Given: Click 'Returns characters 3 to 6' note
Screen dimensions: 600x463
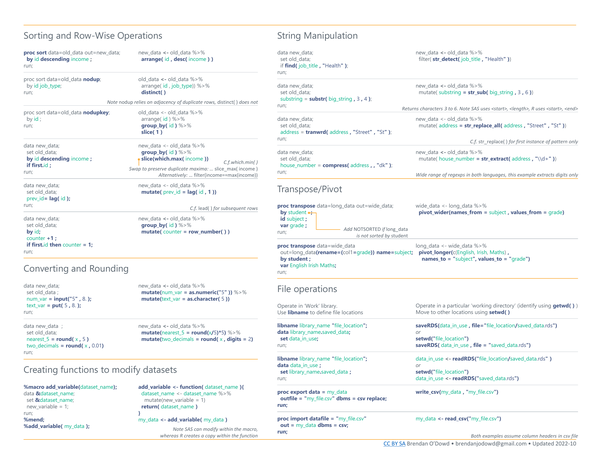Looking at the screenshot, I should 490,109.
